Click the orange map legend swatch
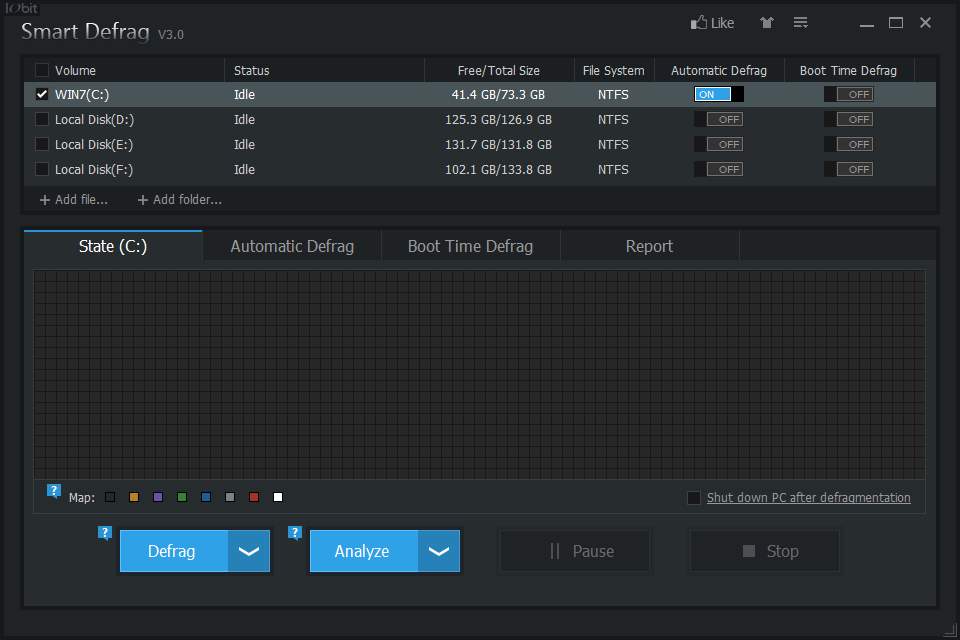The image size is (960, 640). [134, 497]
